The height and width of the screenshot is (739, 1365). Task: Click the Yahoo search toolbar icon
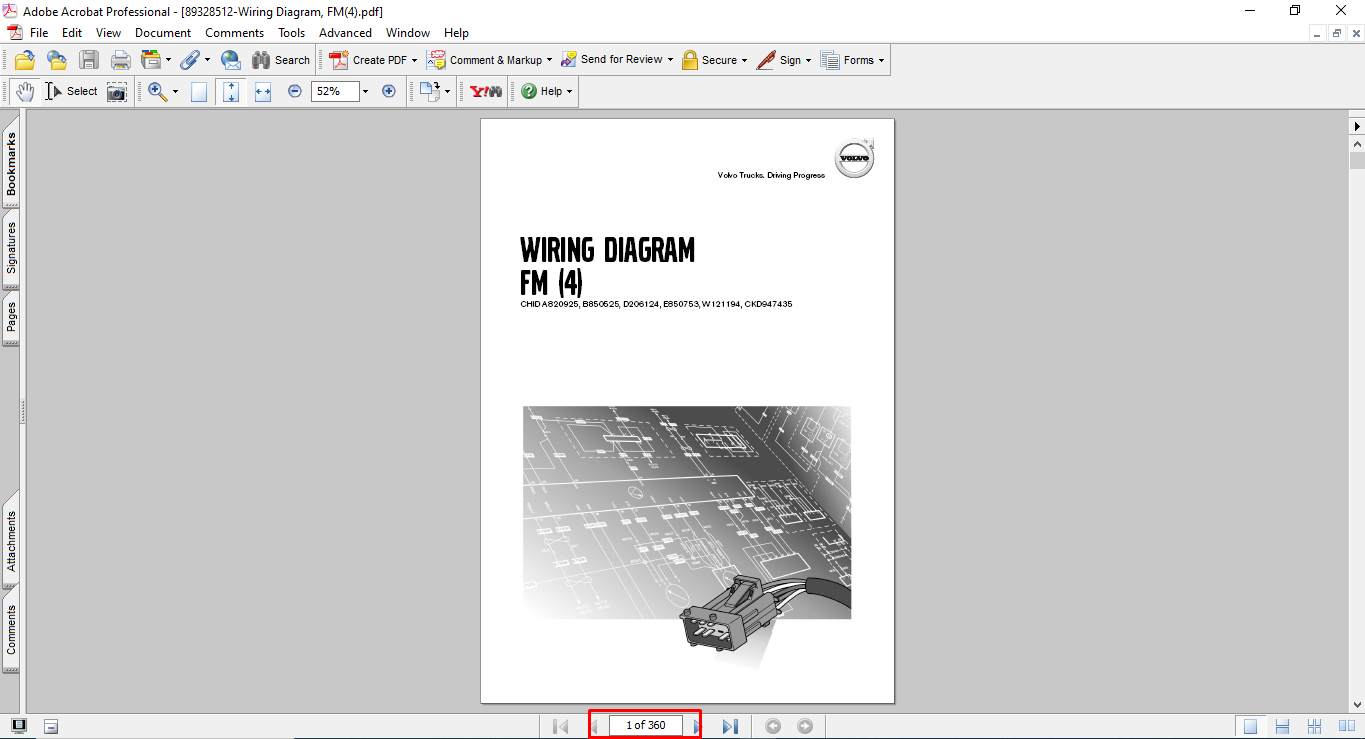click(x=486, y=91)
